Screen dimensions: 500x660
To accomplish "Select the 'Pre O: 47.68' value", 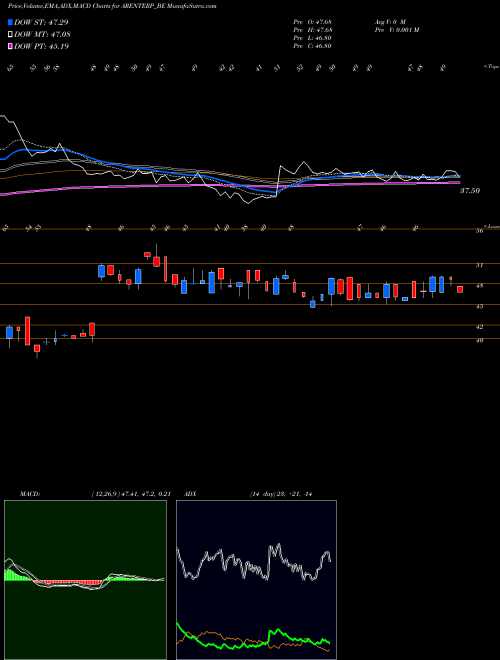I will coord(313,22).
